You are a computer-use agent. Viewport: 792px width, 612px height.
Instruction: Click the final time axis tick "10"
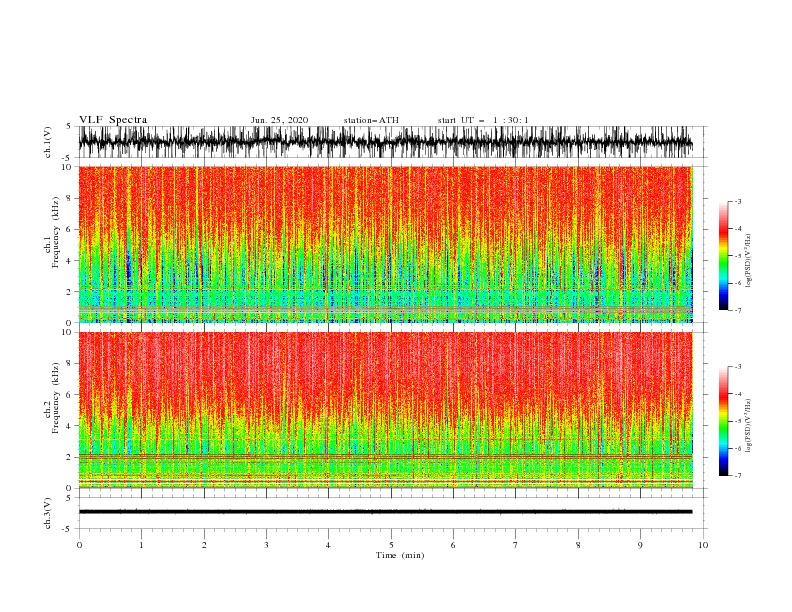[703, 545]
